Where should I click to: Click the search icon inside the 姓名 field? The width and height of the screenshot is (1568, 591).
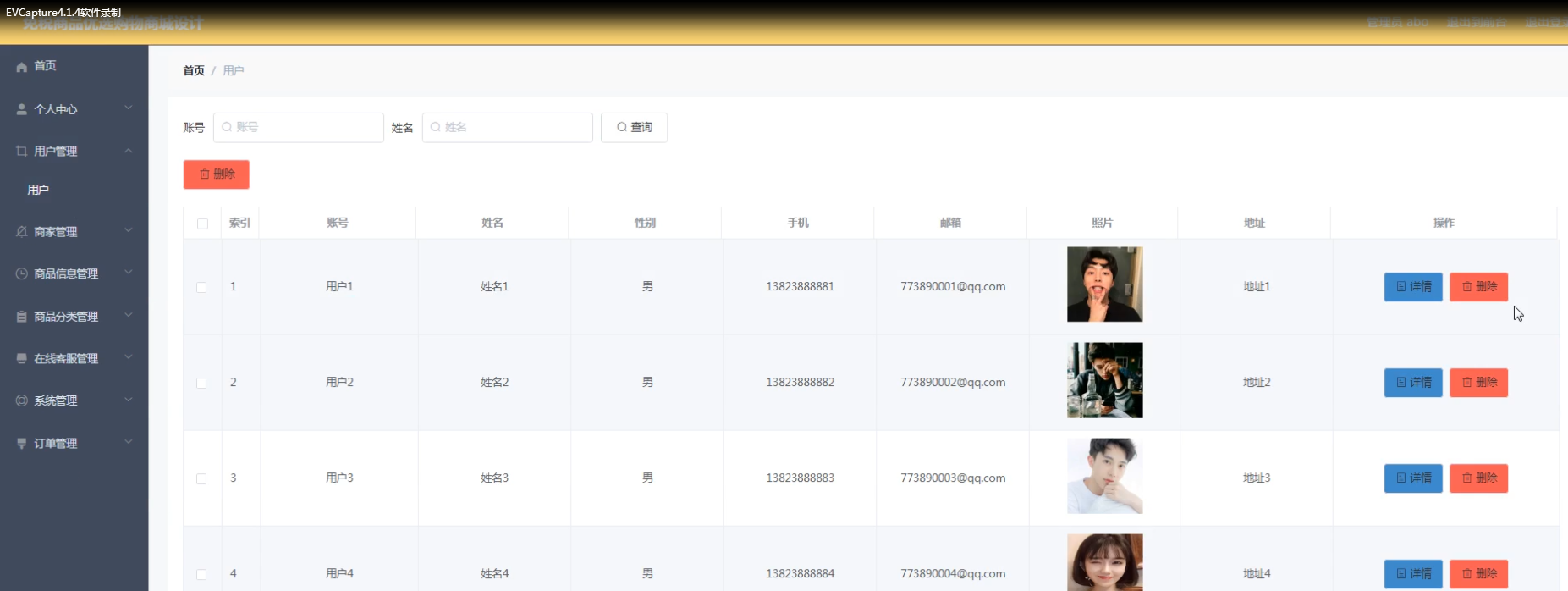click(x=436, y=127)
